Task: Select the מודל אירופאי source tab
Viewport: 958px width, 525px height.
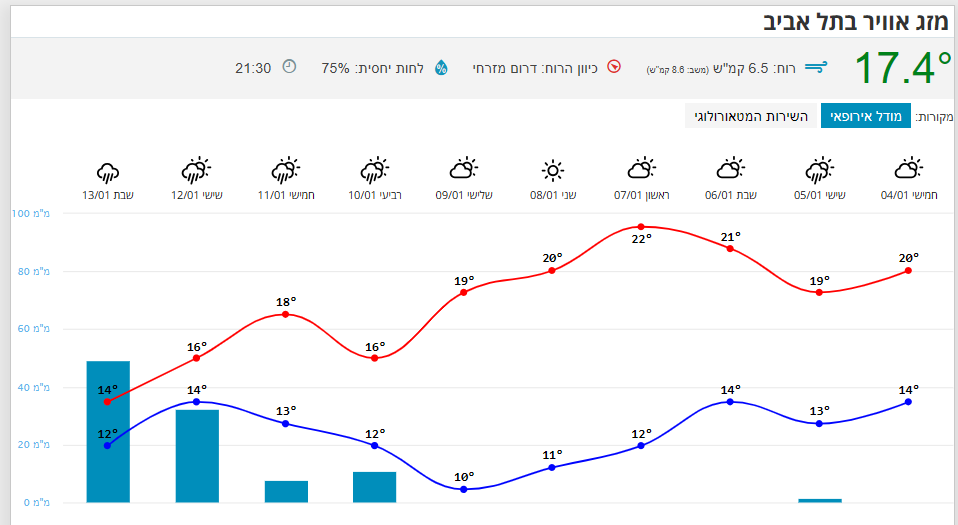Action: coord(865,116)
